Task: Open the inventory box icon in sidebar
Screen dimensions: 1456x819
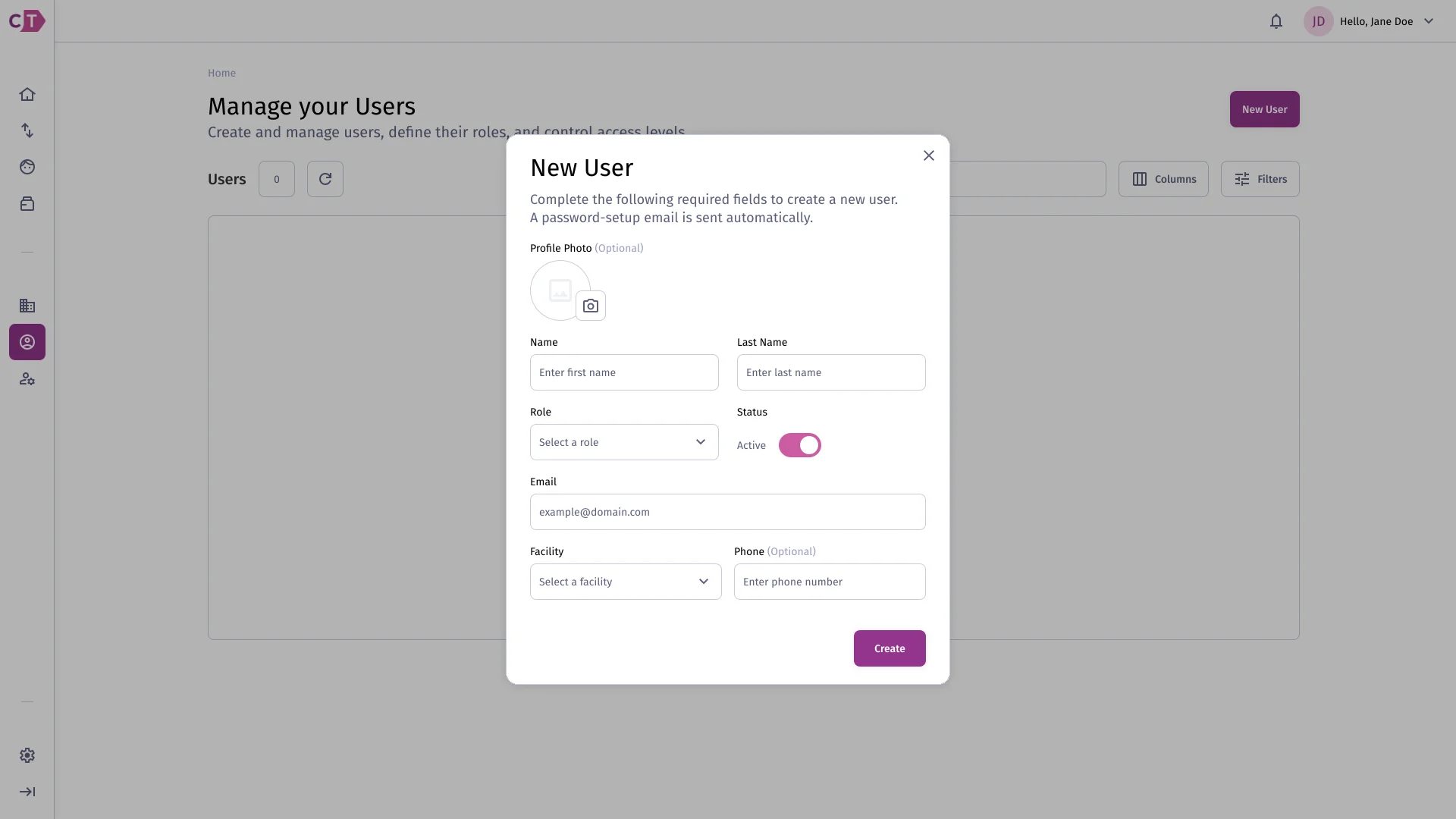Action: (x=27, y=203)
